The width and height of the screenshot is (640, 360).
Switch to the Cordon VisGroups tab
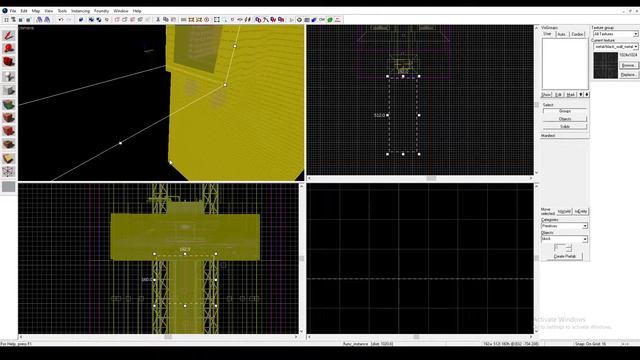(577, 34)
